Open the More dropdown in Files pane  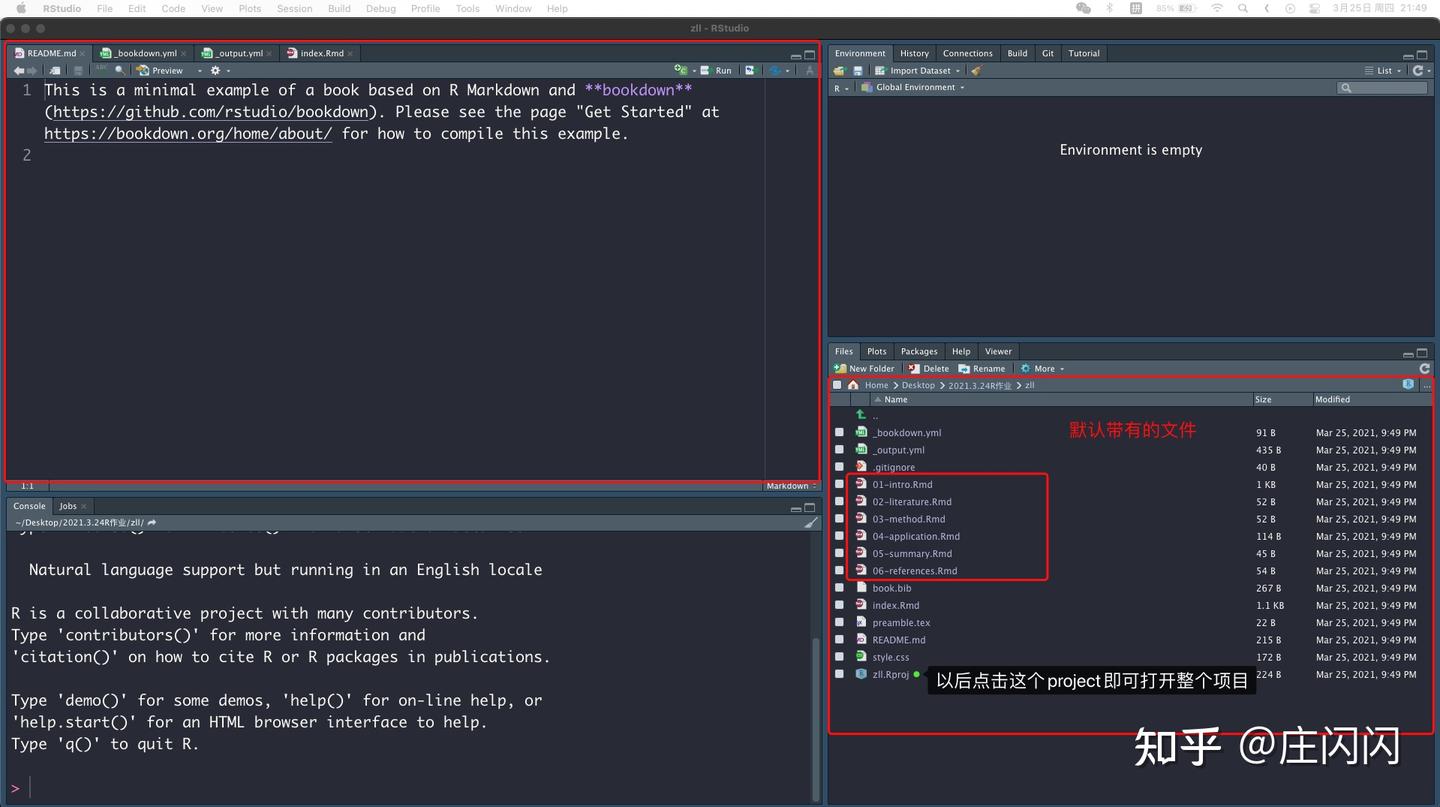1043,368
